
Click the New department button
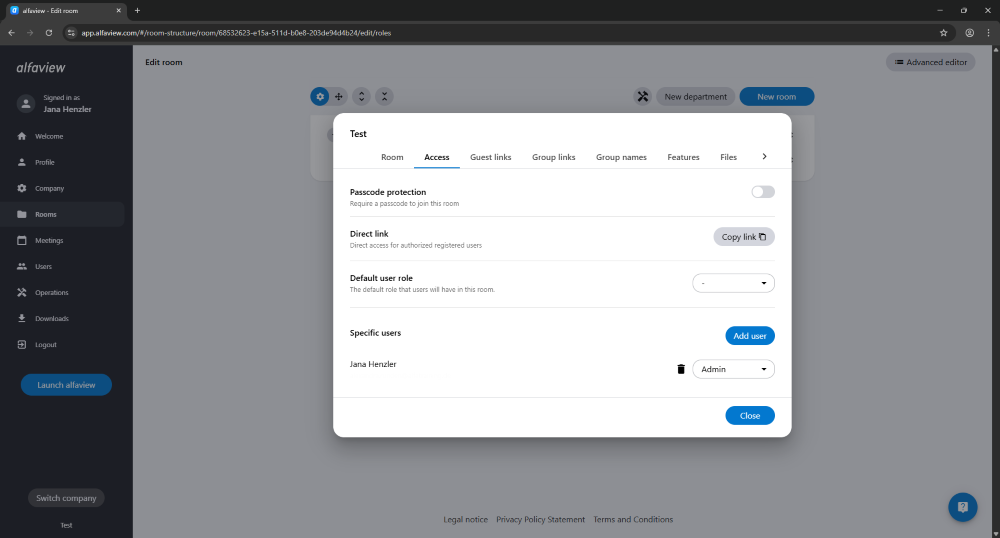pyautogui.click(x=695, y=96)
